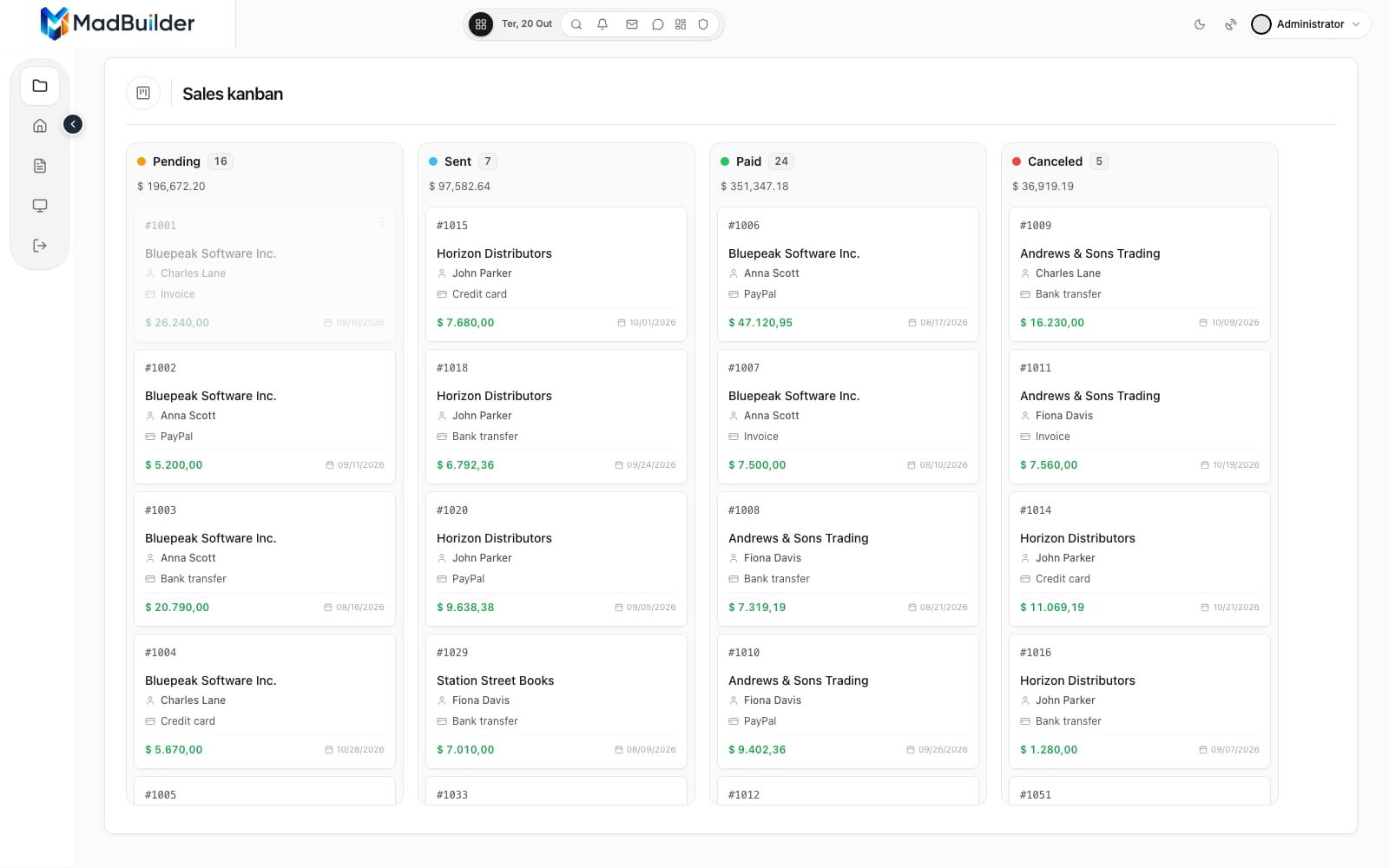
Task: Click date 09/05/2026 on card #1020
Action: pyautogui.click(x=651, y=608)
